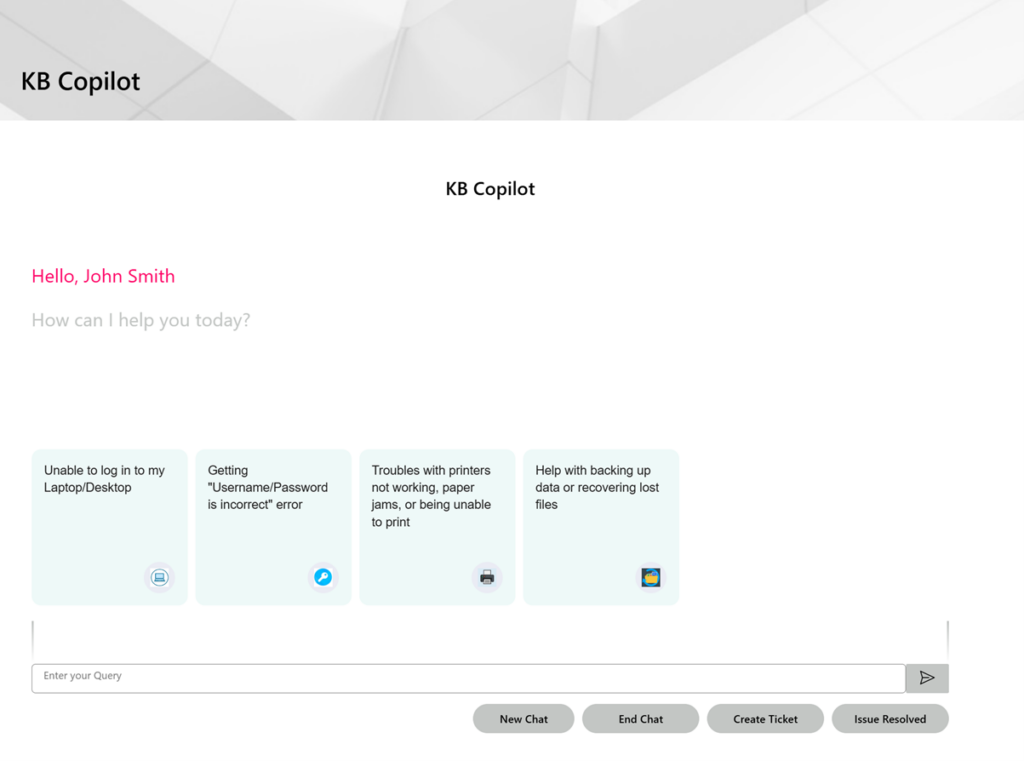This screenshot has height=761, width=1024.
Task: Click 'Hello, John Smith' greeting
Action: pos(103,276)
